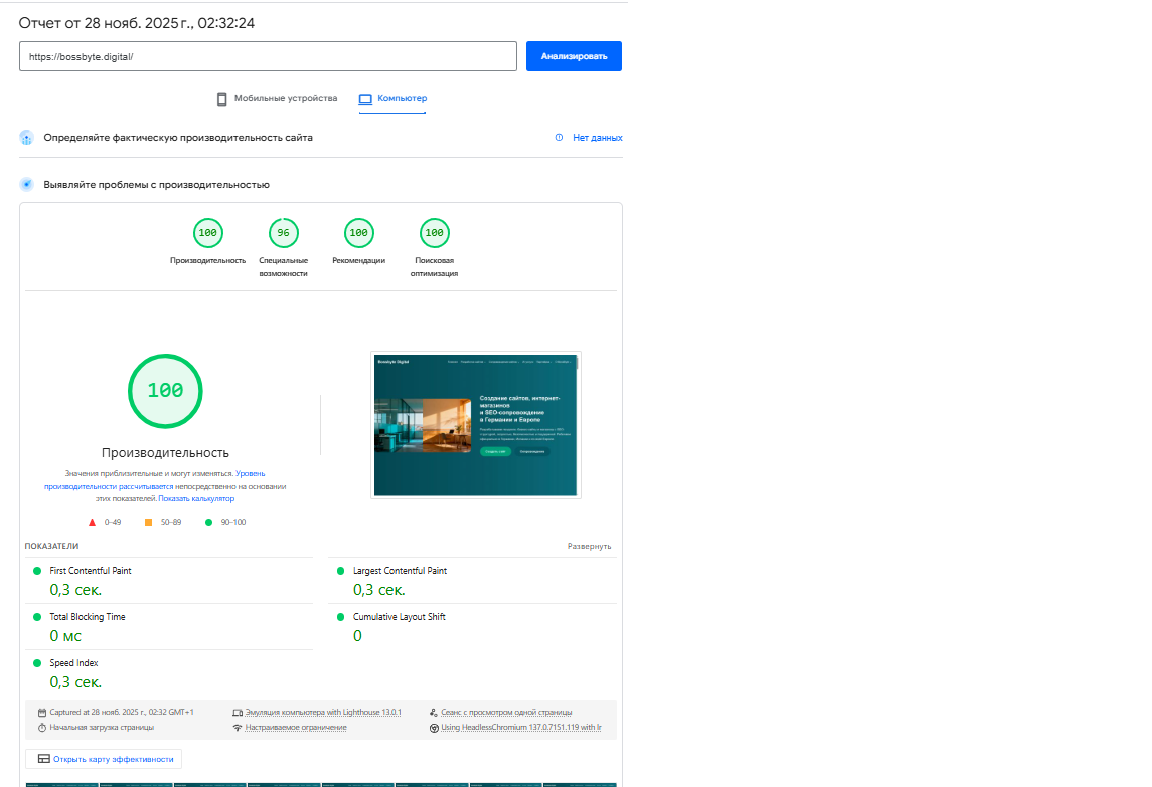Click the 'Нет данных' link
This screenshot has height=787, width=1152.
tap(597, 138)
